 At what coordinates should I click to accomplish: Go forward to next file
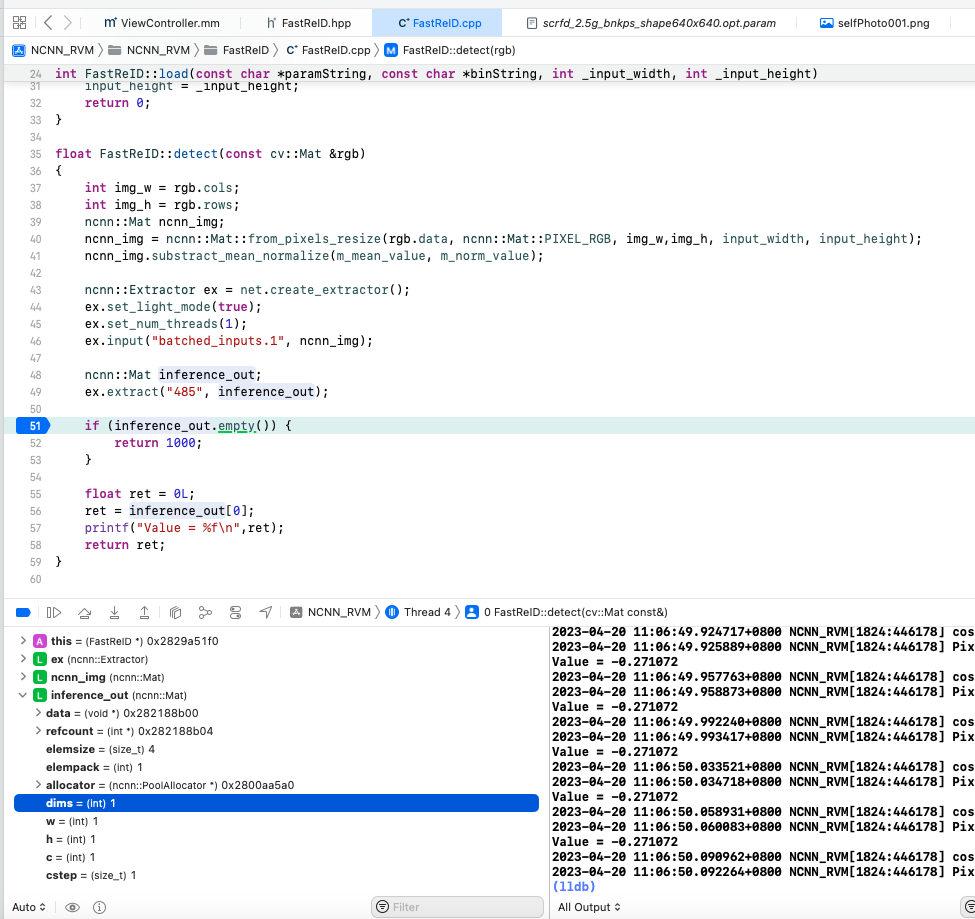pyautogui.click(x=68, y=23)
